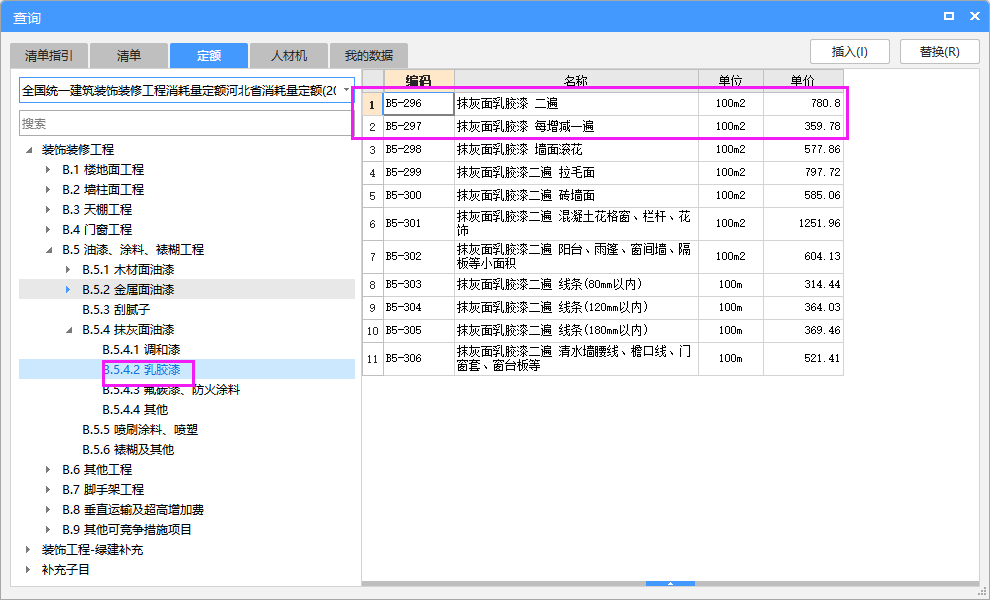This screenshot has height=600, width=990.
Task: Select B.5.5 喷刷涂料、喷塑 item
Action: tap(140, 430)
